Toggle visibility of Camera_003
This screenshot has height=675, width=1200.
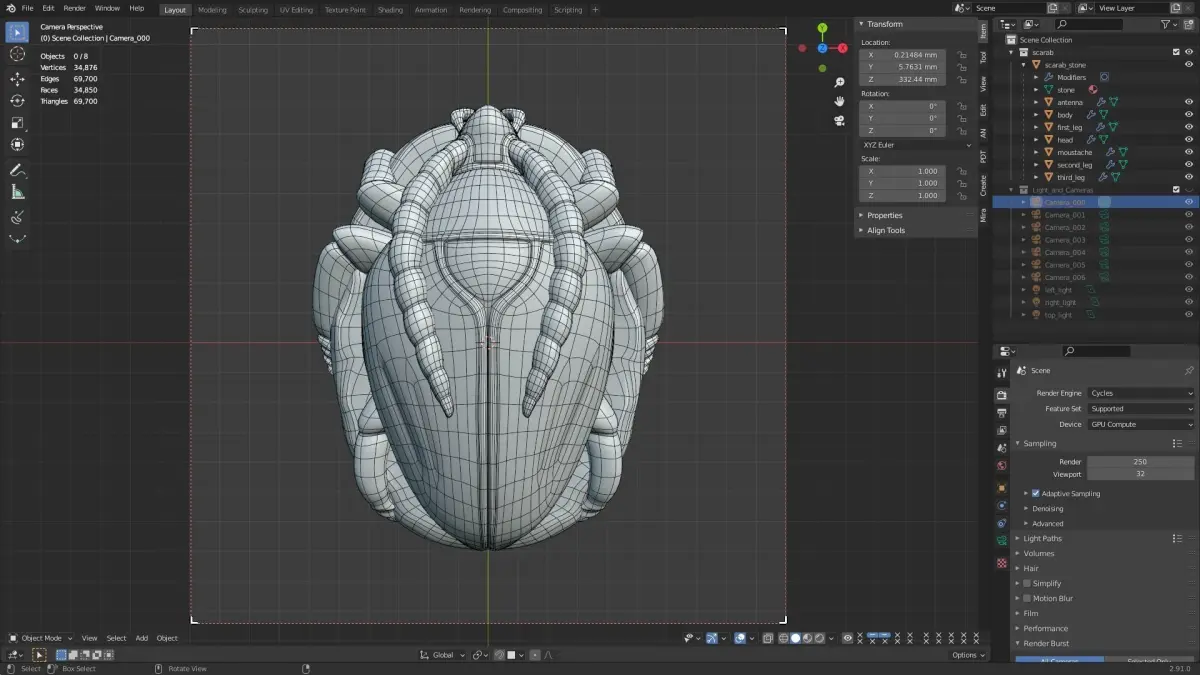[x=1189, y=240]
